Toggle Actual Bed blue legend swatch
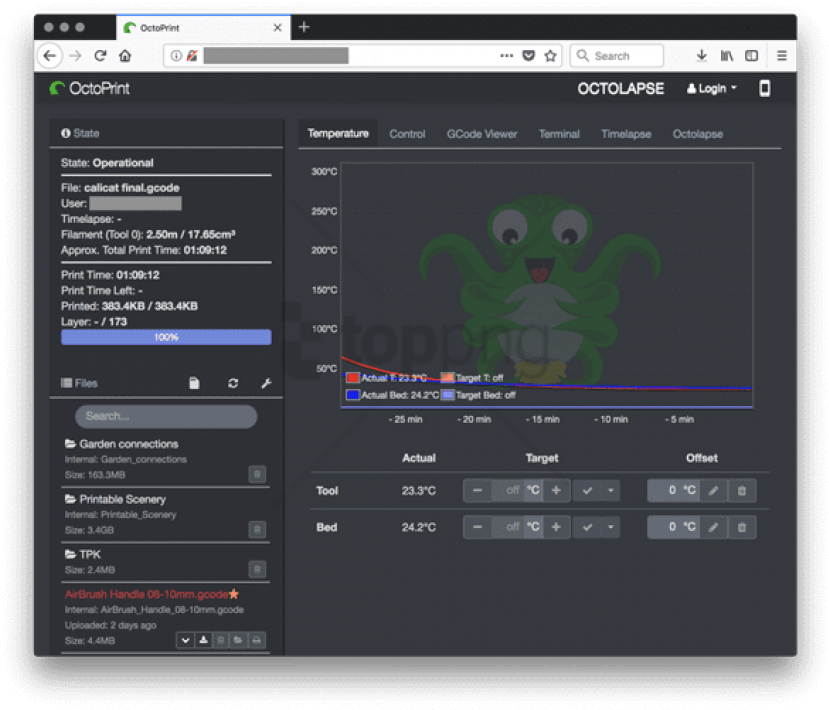The width and height of the screenshot is (829, 710). coord(353,395)
